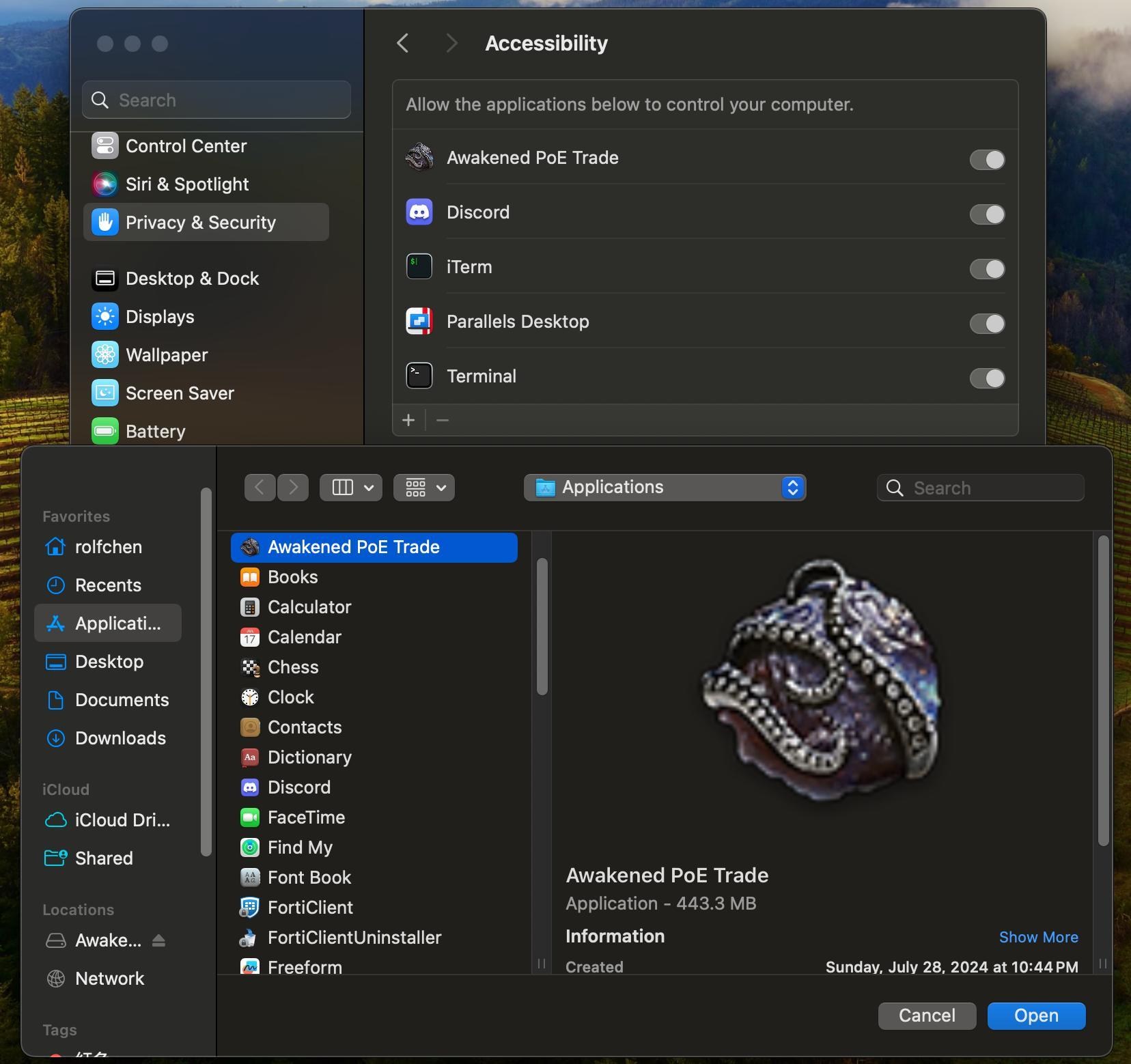
Task: Click back arrow in Accessibility header
Action: click(403, 43)
